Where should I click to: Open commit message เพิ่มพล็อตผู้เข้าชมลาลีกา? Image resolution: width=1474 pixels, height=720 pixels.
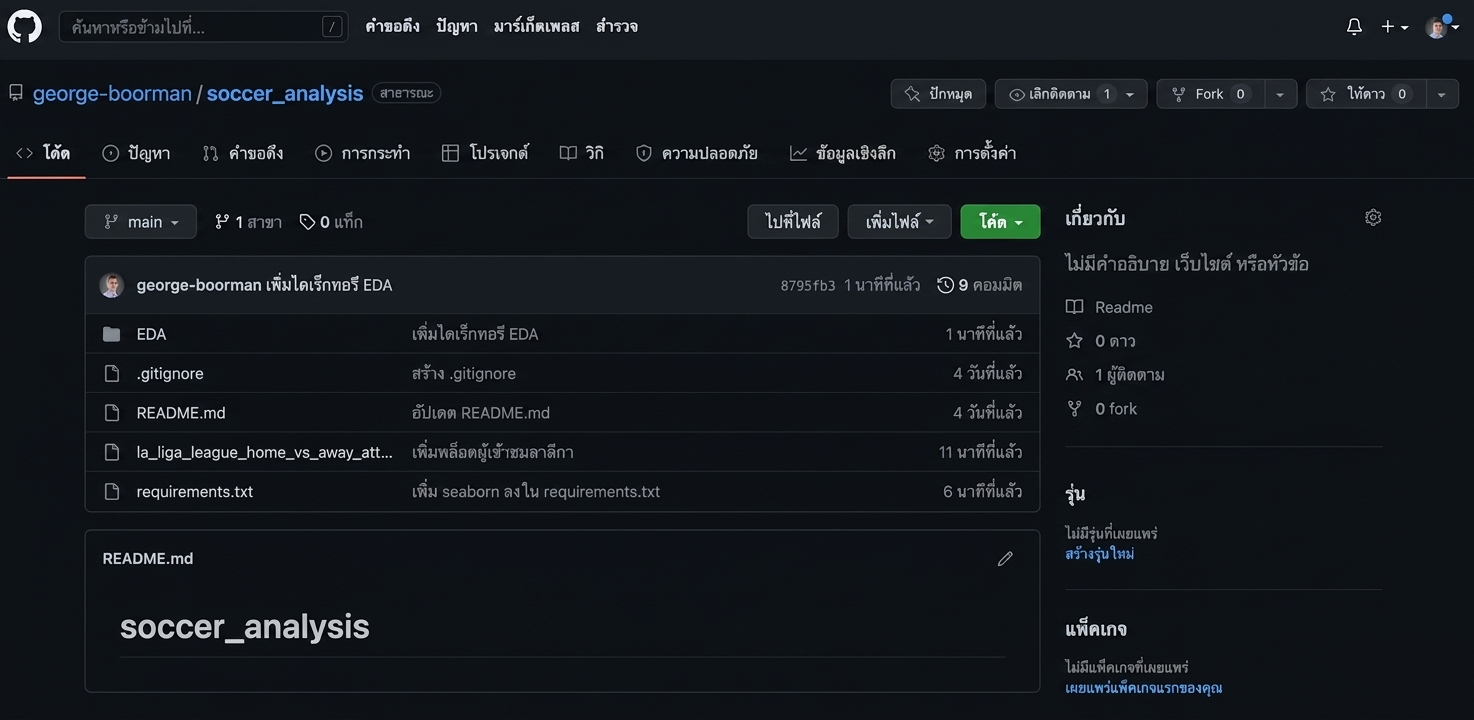pos(493,452)
